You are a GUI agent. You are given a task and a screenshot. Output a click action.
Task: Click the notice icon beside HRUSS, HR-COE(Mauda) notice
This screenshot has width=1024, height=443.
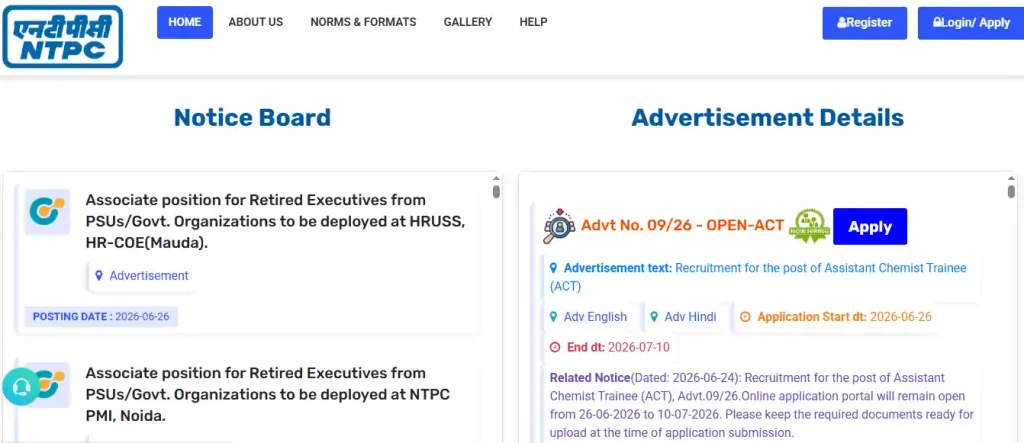coord(47,212)
